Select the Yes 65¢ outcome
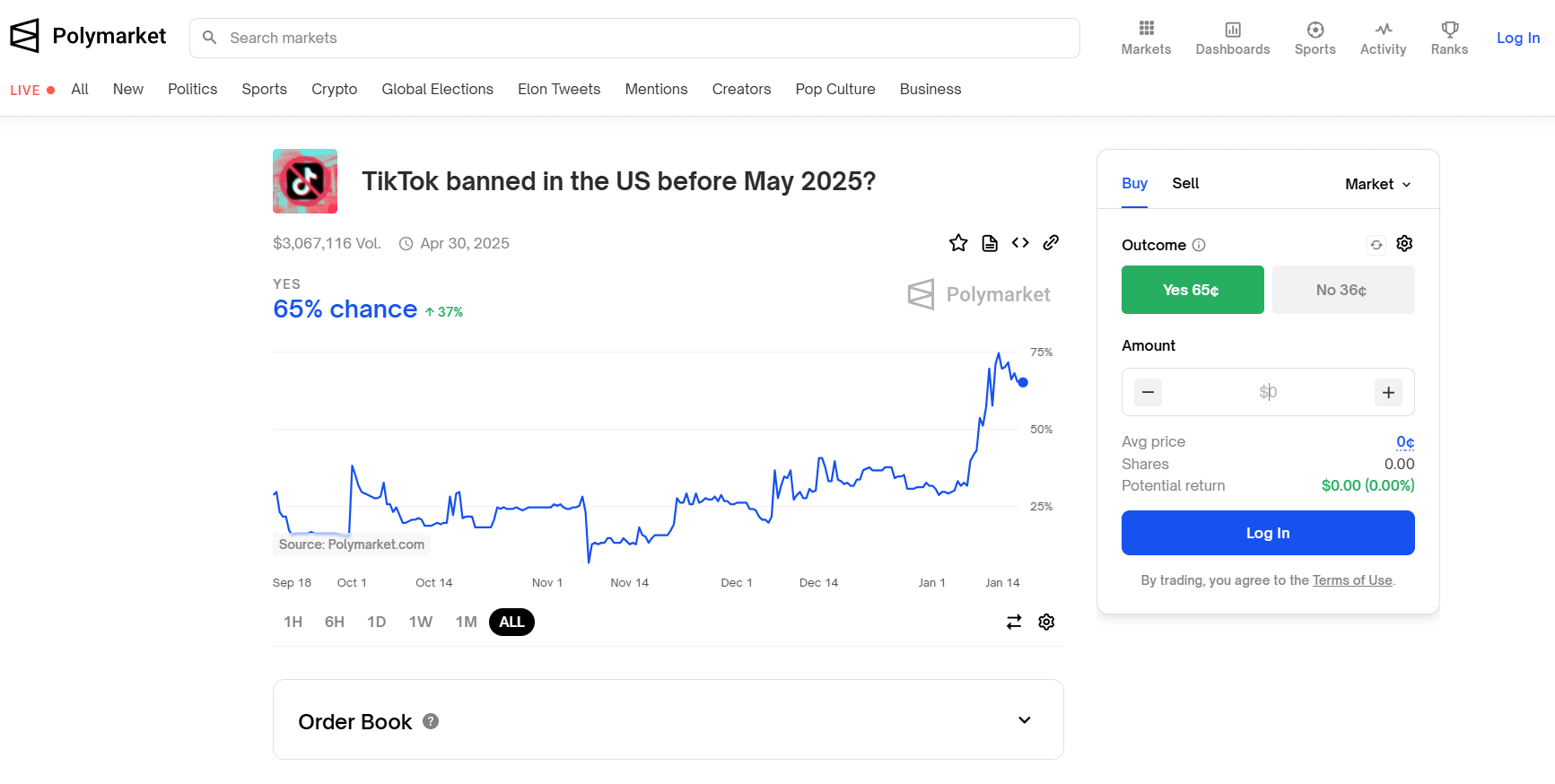This screenshot has width=1555, height=784. [1192, 290]
